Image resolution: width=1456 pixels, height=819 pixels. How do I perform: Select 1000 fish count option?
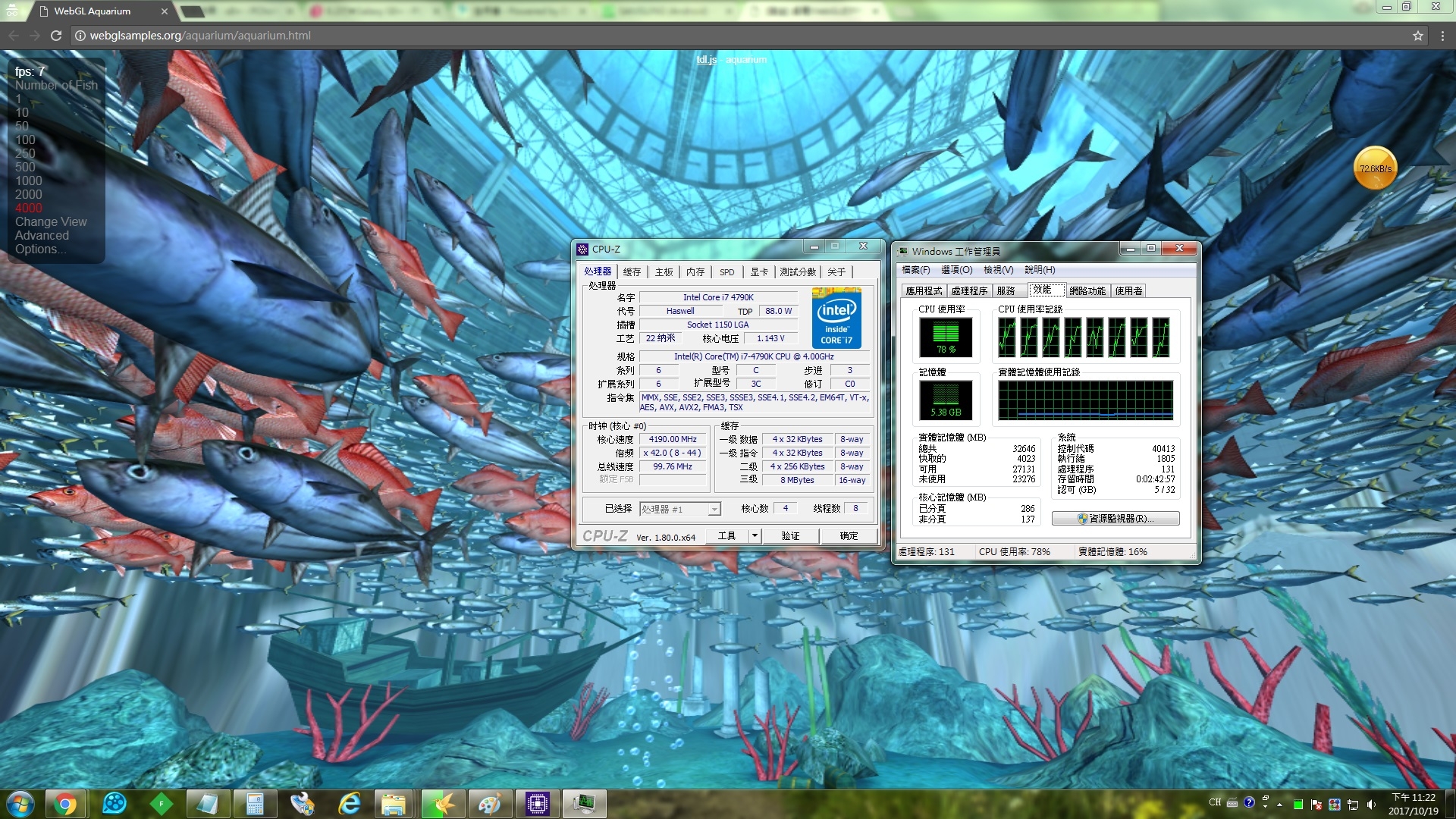(x=29, y=180)
